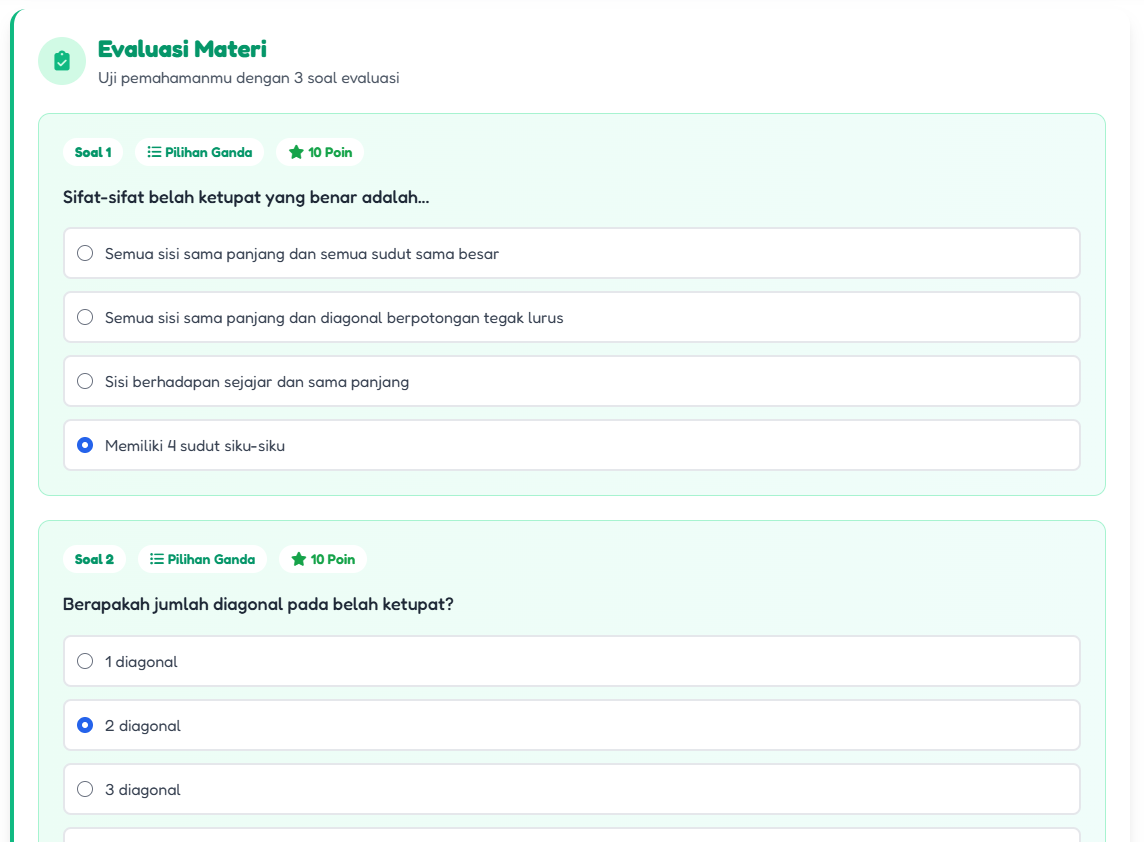Click the question text 'Sifat-sifat belah ketupat yang benar adalah'
The height and width of the screenshot is (842, 1144).
(246, 198)
